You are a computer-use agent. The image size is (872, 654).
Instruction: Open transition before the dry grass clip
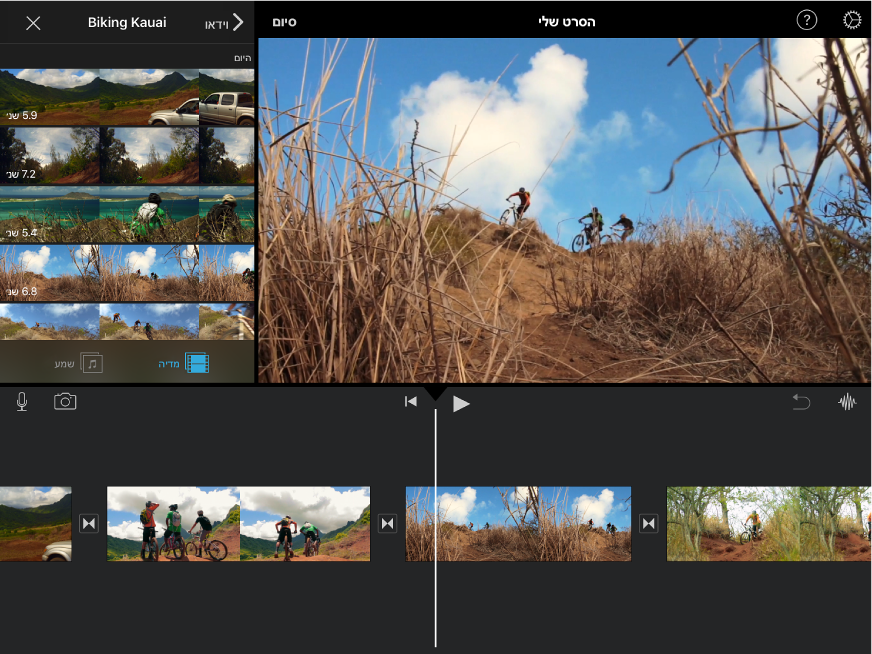[388, 523]
